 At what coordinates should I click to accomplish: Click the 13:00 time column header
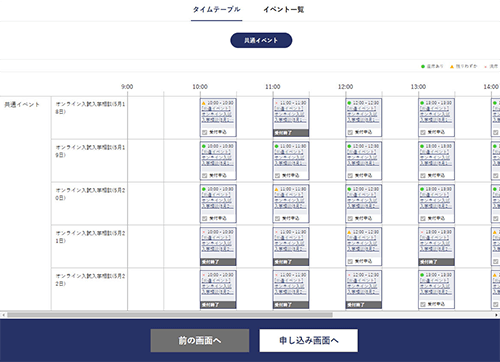point(418,87)
